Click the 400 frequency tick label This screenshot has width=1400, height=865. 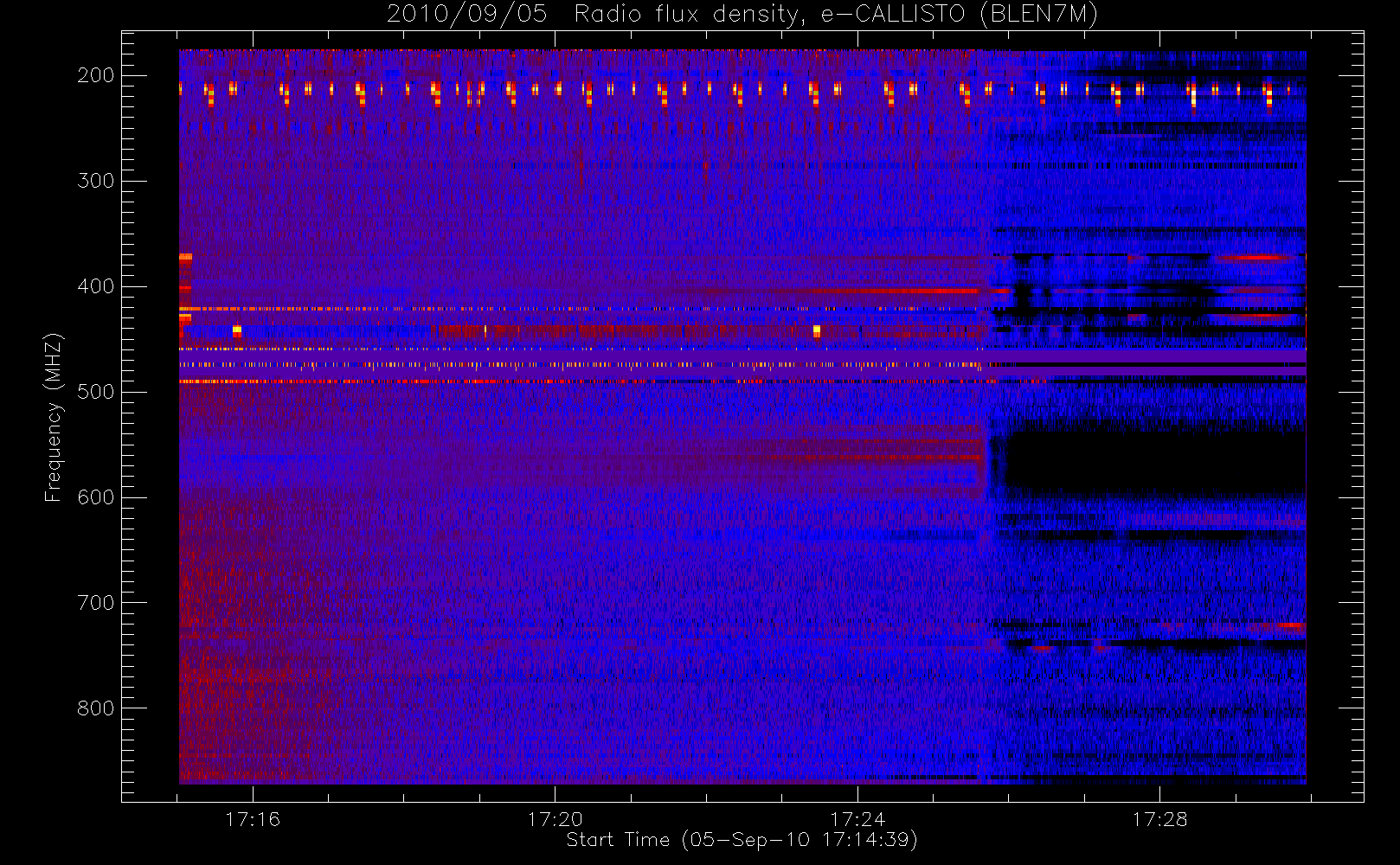click(x=96, y=286)
